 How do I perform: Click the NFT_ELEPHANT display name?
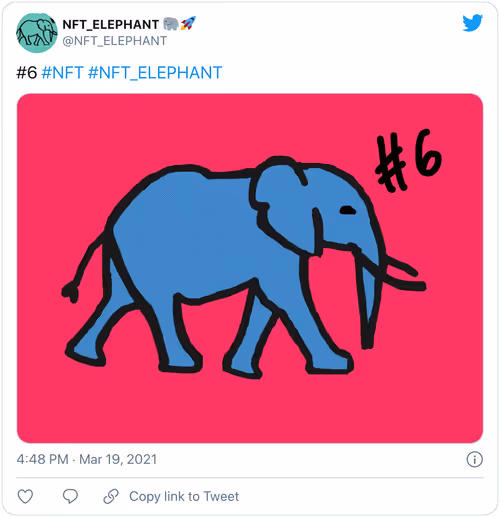(x=111, y=24)
